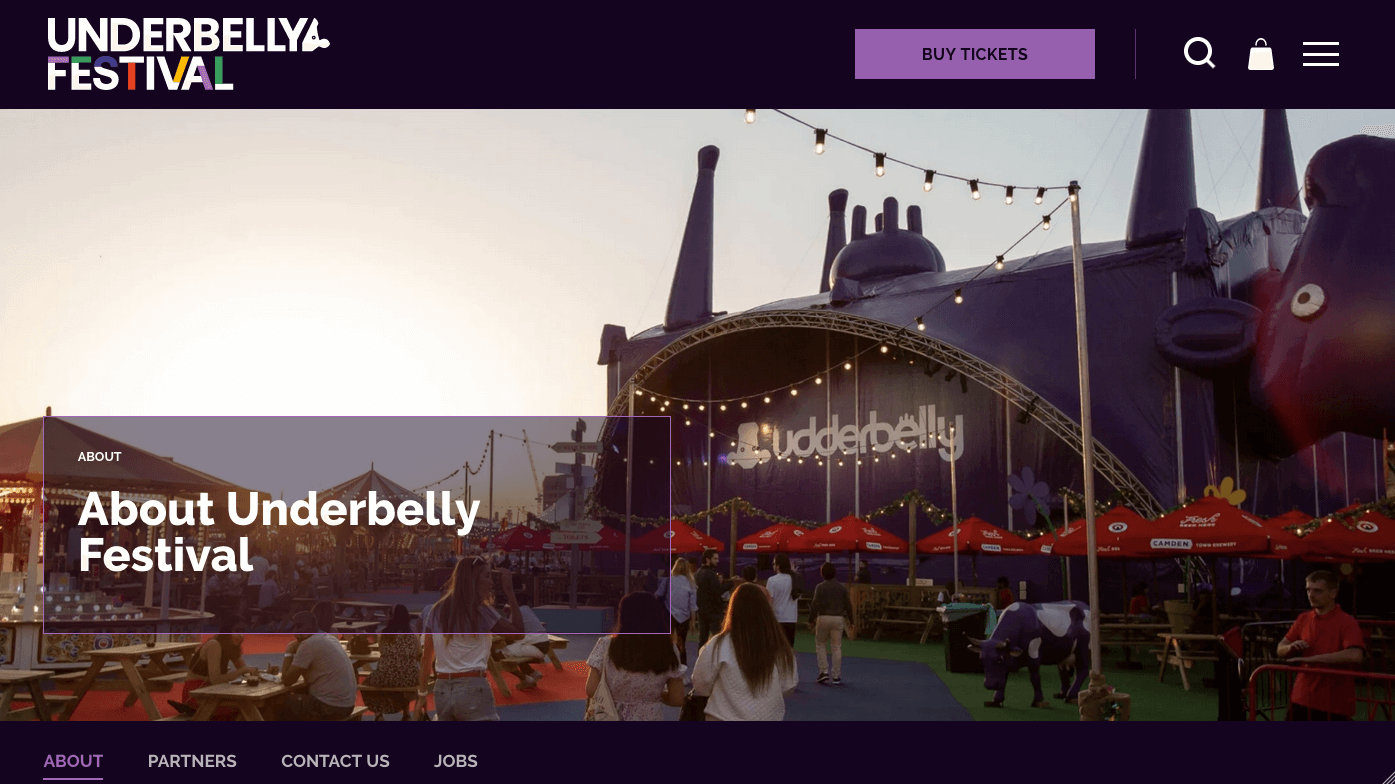1395x784 pixels.
Task: Go to the CONTACT US tab
Action: point(335,761)
